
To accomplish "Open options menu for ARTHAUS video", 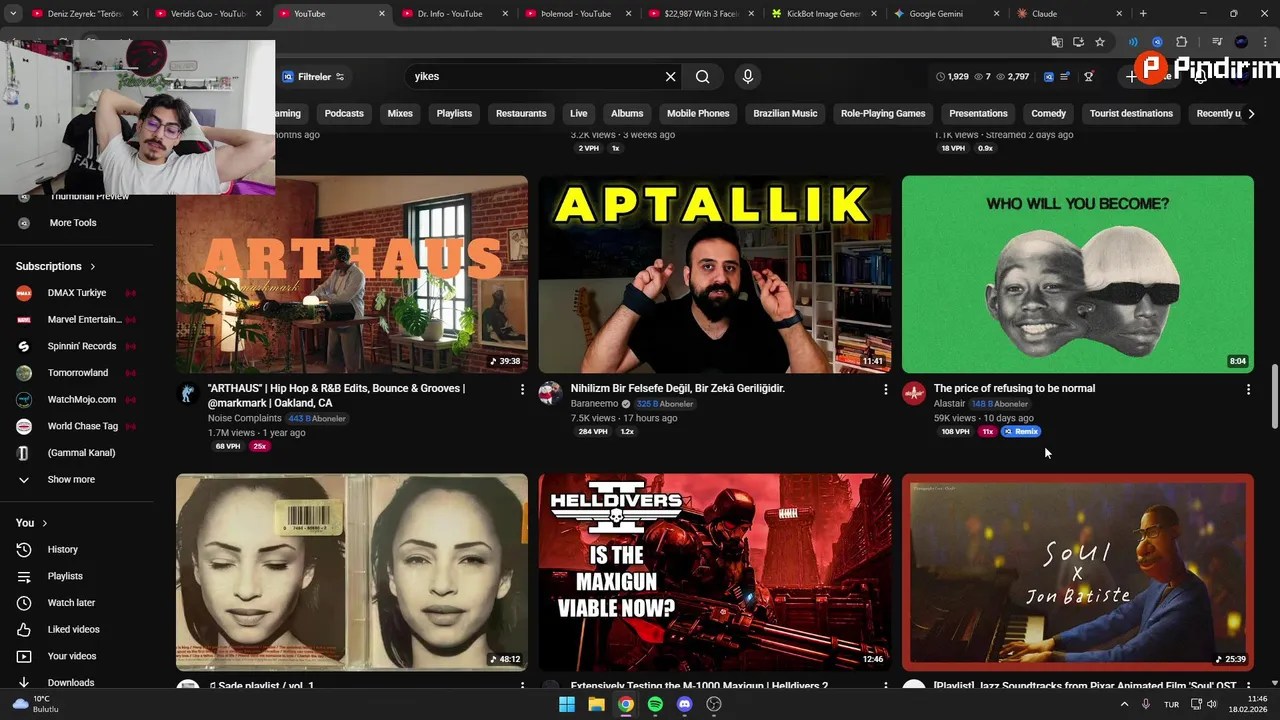I will click(x=522, y=389).
